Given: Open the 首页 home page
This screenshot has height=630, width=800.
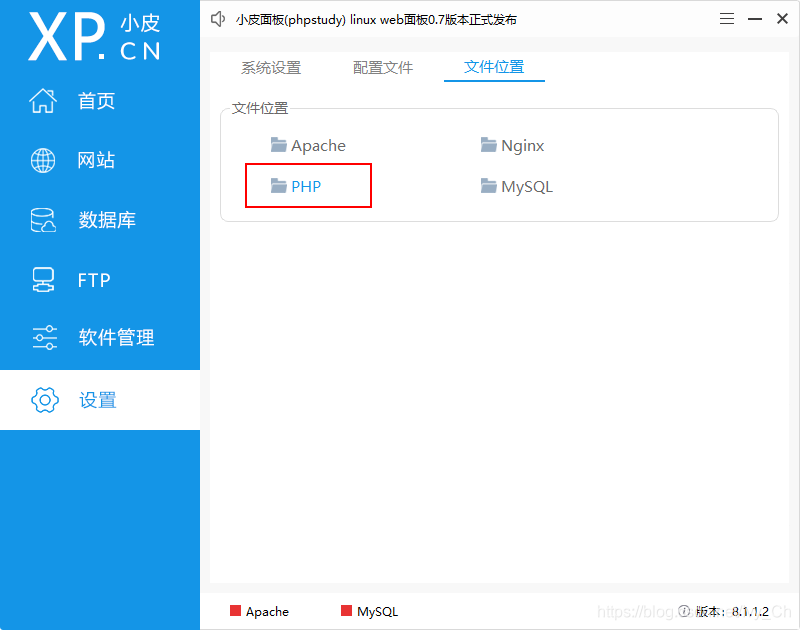Looking at the screenshot, I should (96, 101).
